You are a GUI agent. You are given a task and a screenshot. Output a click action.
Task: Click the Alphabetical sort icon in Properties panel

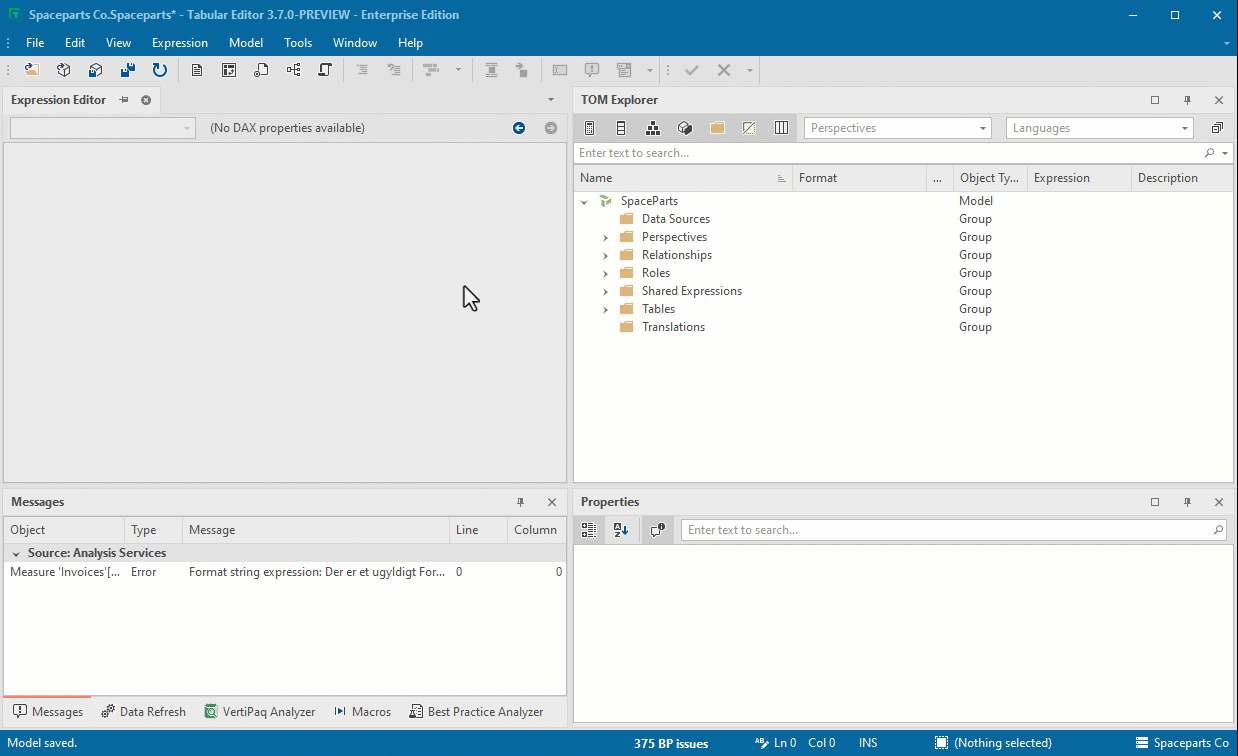pyautogui.click(x=621, y=529)
